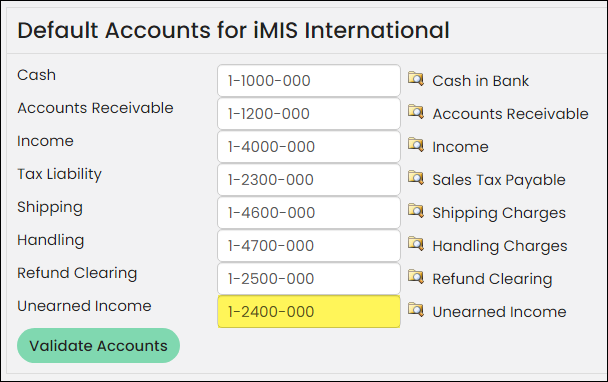Click the 'Tax Liability' row label

[x=59, y=174]
